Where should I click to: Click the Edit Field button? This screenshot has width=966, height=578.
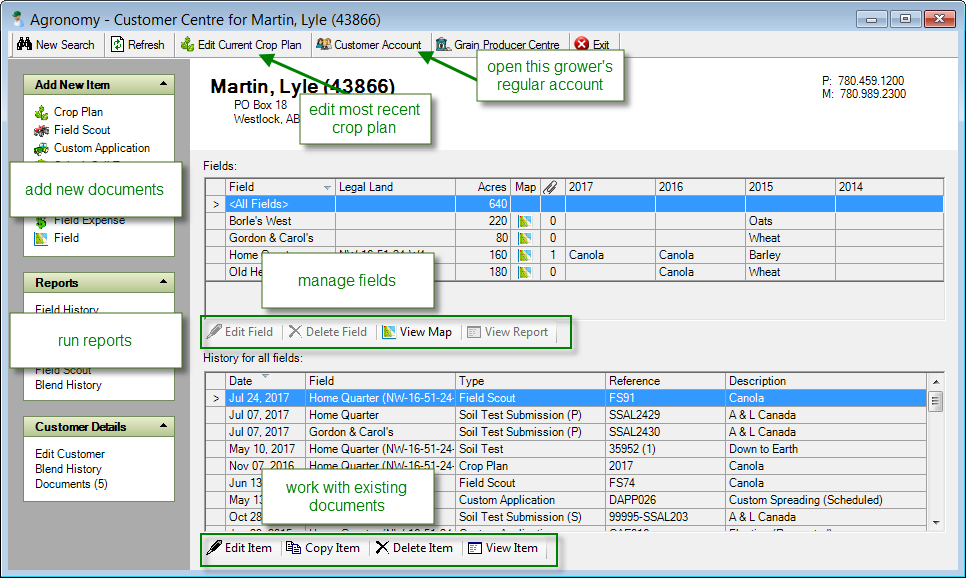(x=240, y=332)
